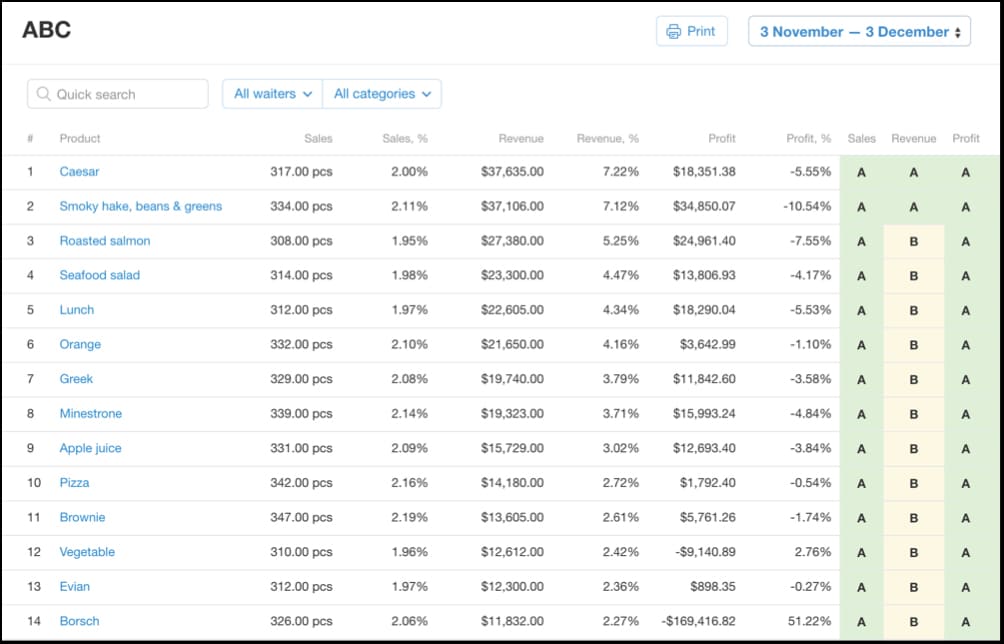Sort table by Sales, % header
Image resolution: width=1004 pixels, height=644 pixels.
[x=404, y=139]
